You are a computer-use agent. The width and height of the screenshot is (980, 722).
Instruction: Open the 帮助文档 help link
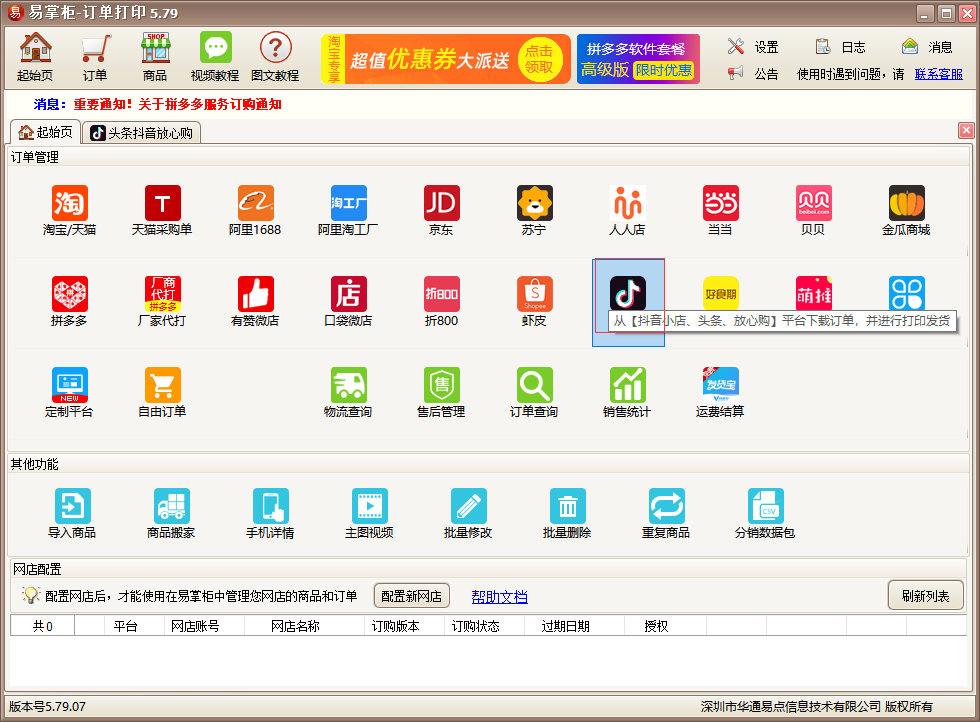499,596
